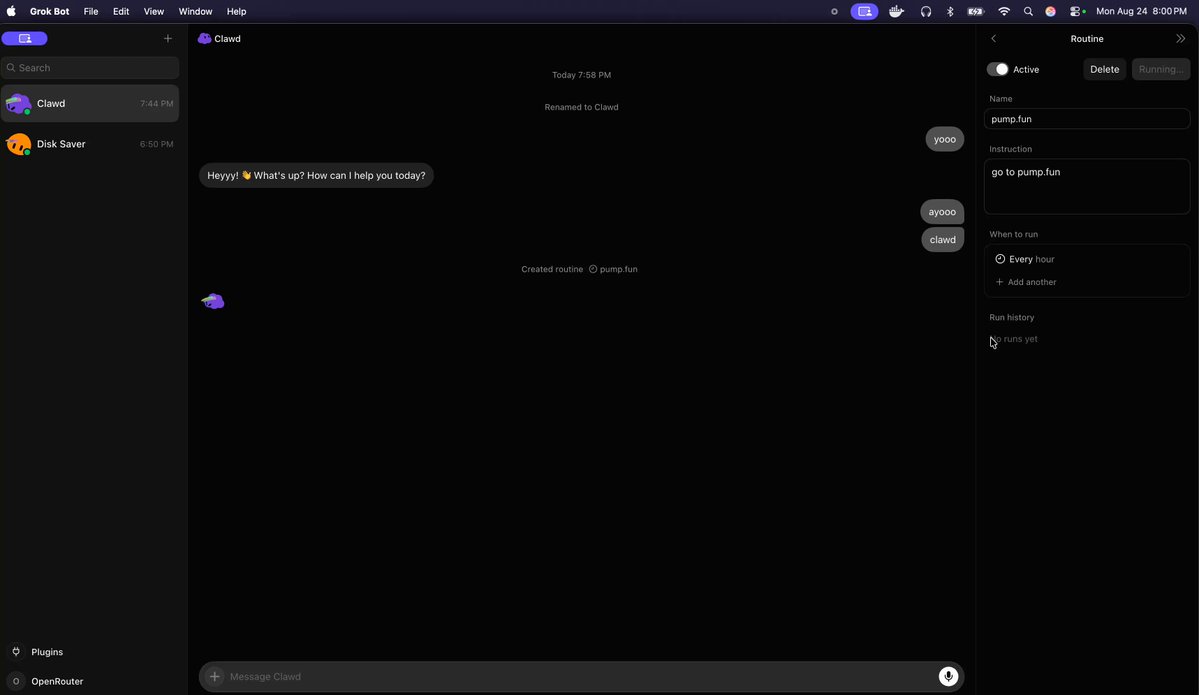This screenshot has height=695, width=1199.
Task: Open the View menu
Action: pos(154,11)
